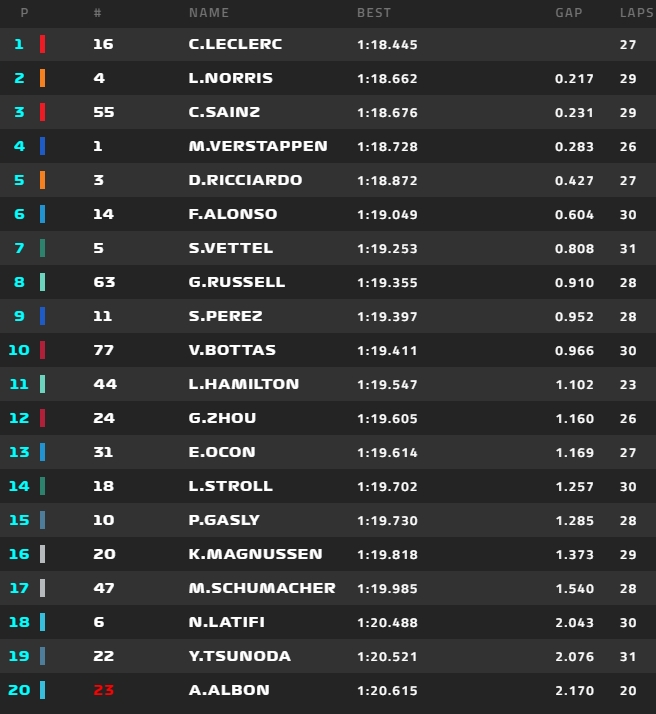Select the A.ALBON driver name
This screenshot has width=656, height=714.
[x=228, y=690]
